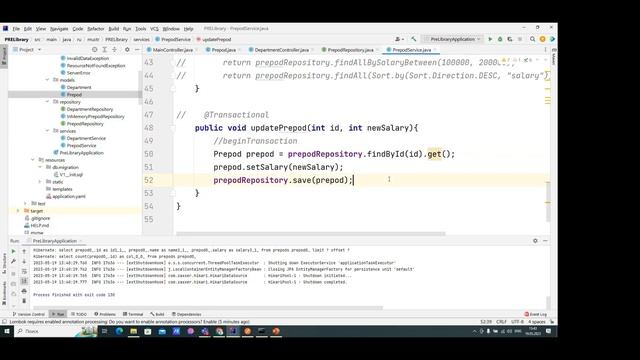Toggle the Structure side panel
Viewport: 640px width, 360px height.
(4, 263)
